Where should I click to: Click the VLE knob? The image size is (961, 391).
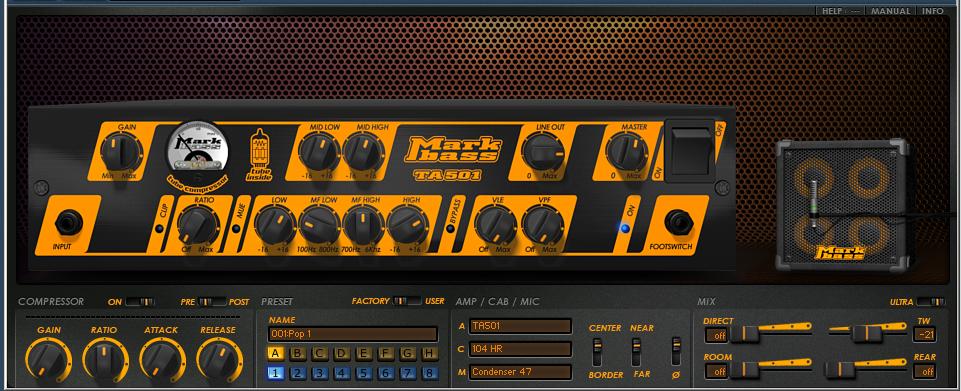(496, 225)
